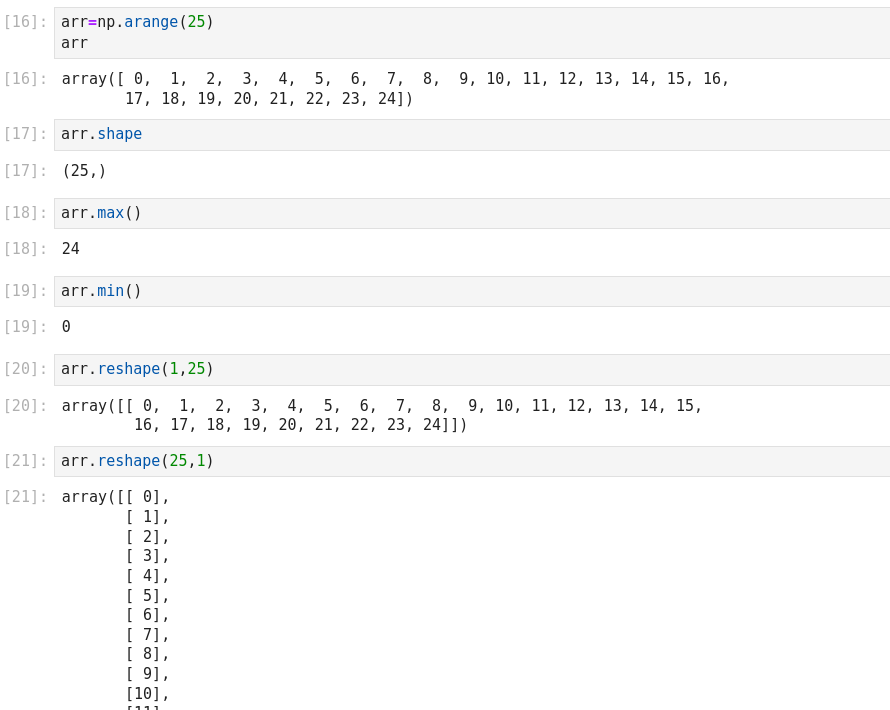Screen dimensions: 890x710
Task: Click into the arr.min() code cell
Action: click(470, 291)
